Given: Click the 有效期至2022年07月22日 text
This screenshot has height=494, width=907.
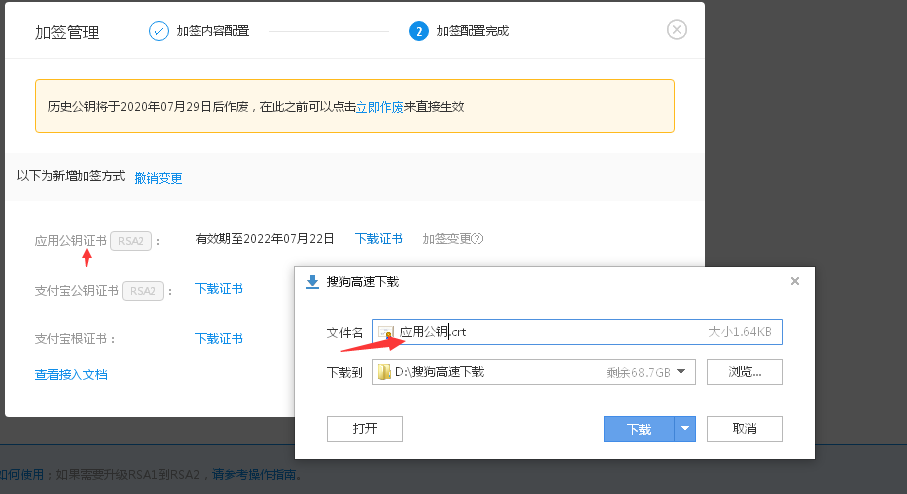Looking at the screenshot, I should click(265, 239).
